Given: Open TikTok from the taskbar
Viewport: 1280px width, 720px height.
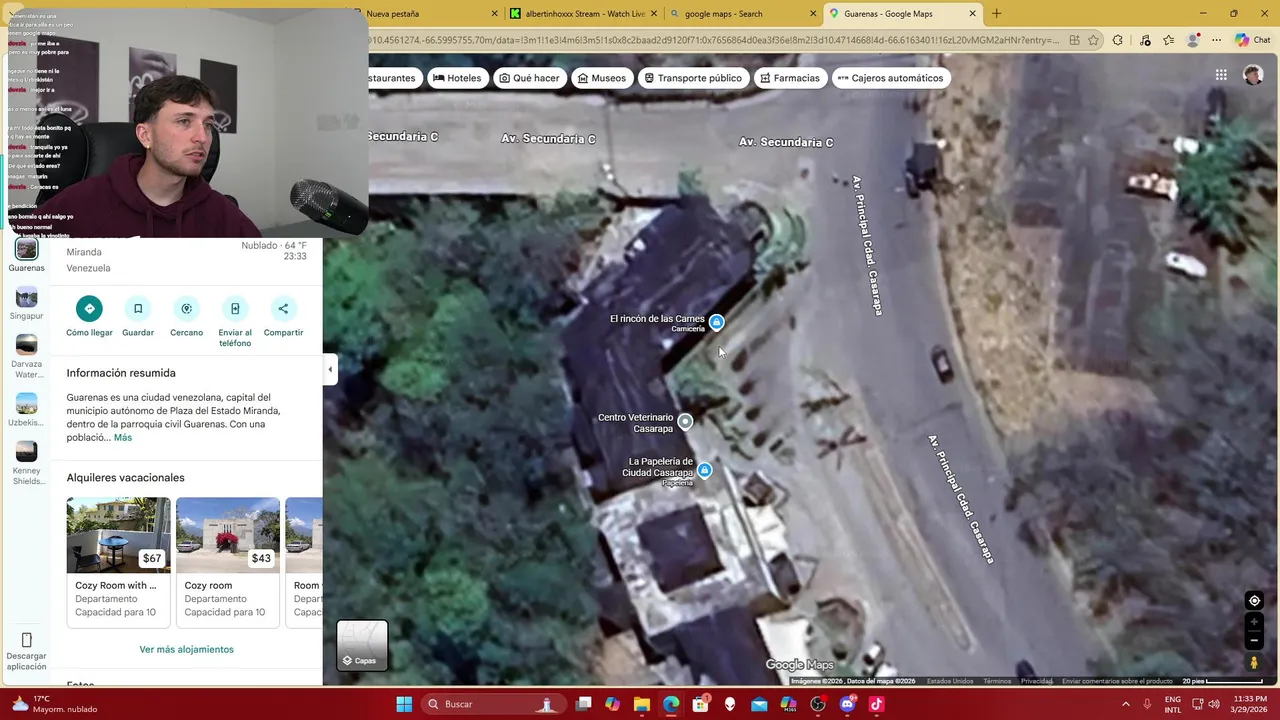Looking at the screenshot, I should coord(877,704).
